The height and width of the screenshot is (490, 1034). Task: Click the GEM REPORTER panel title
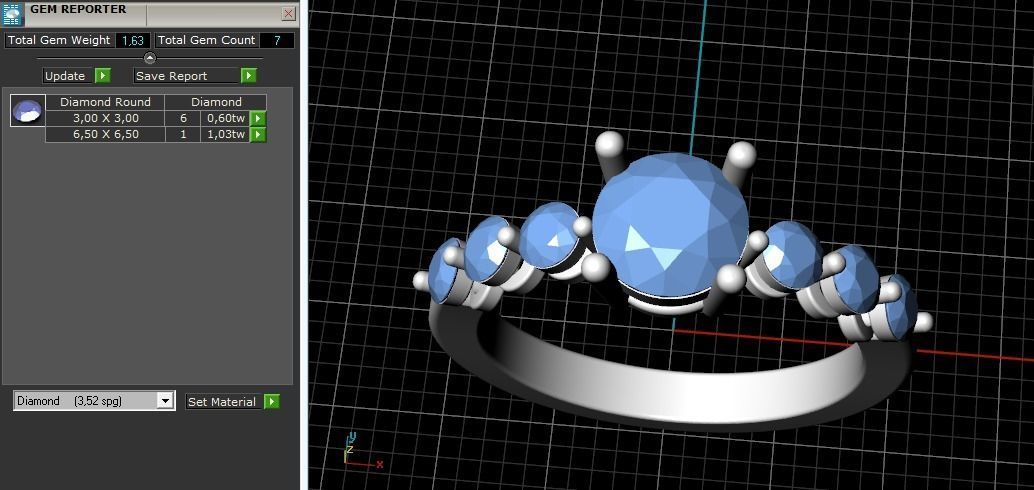tap(78, 9)
